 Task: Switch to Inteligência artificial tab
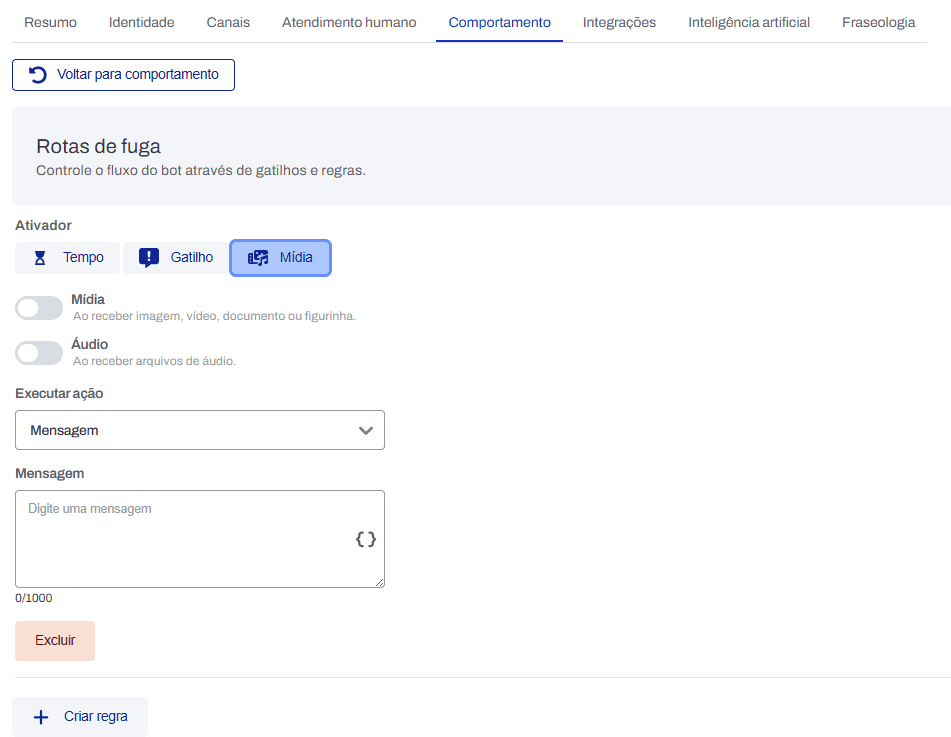(748, 22)
